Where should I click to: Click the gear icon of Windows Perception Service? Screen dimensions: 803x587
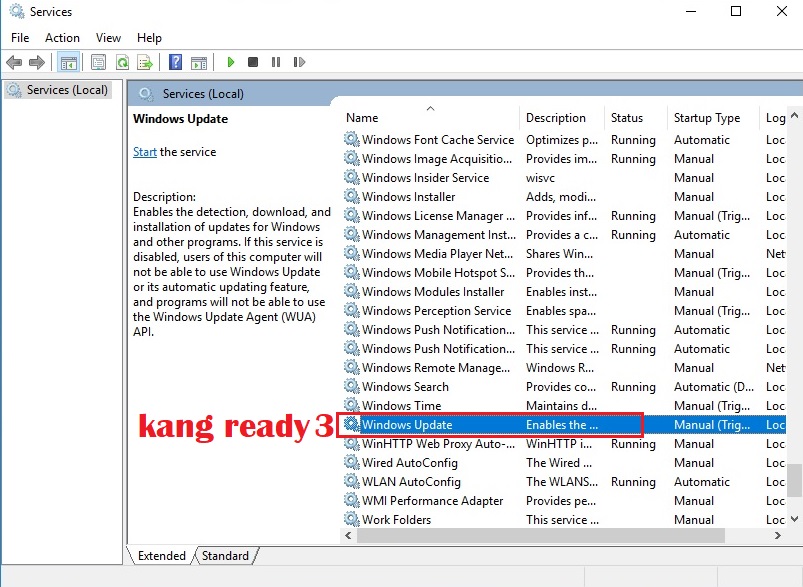351,310
